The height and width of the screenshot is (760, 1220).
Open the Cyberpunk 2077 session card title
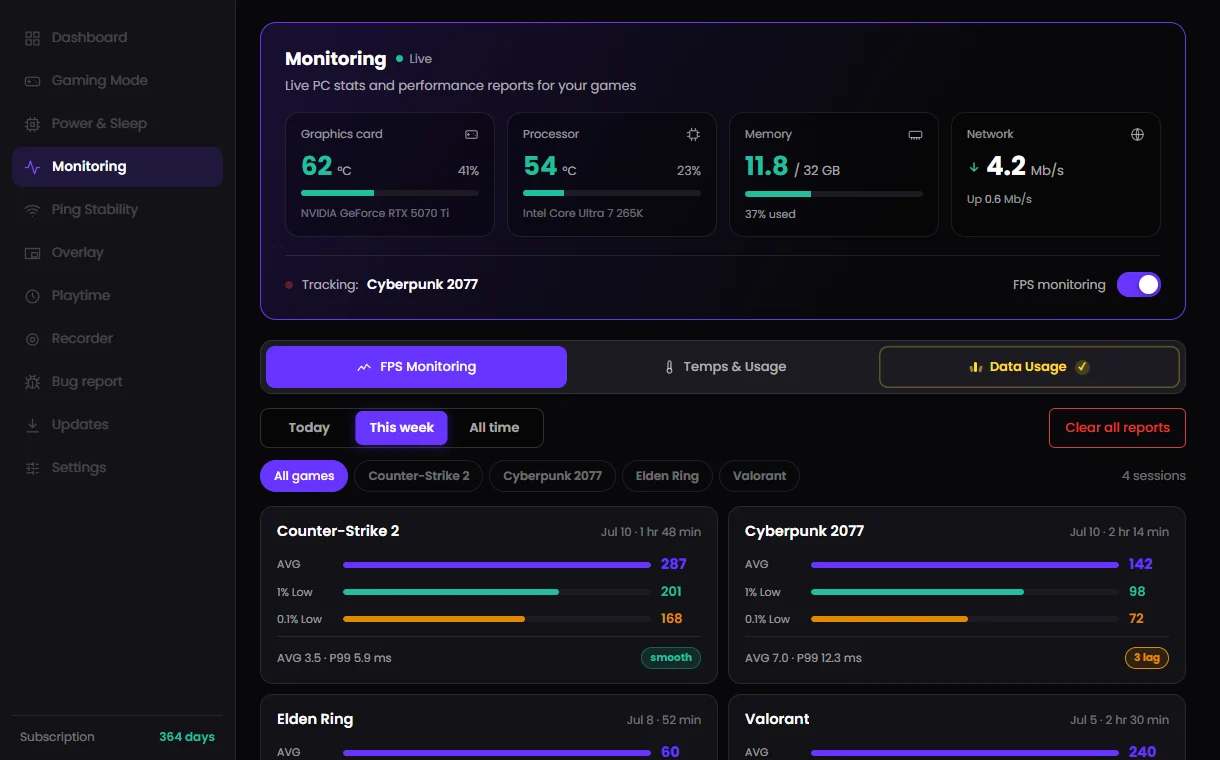click(x=804, y=531)
